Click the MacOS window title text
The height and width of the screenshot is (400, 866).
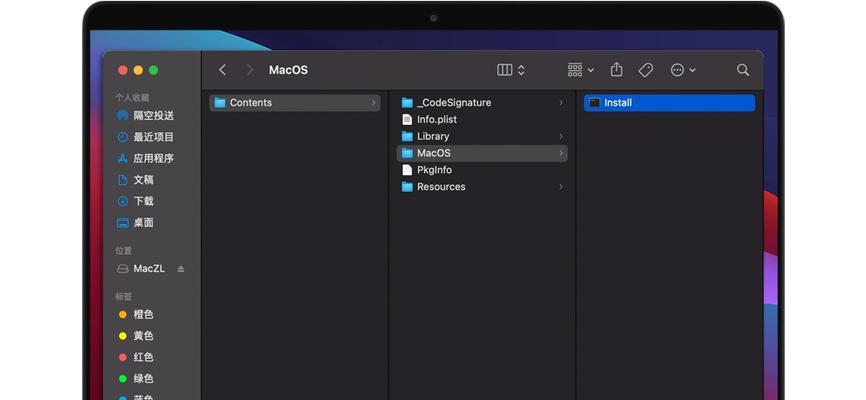pyautogui.click(x=288, y=70)
